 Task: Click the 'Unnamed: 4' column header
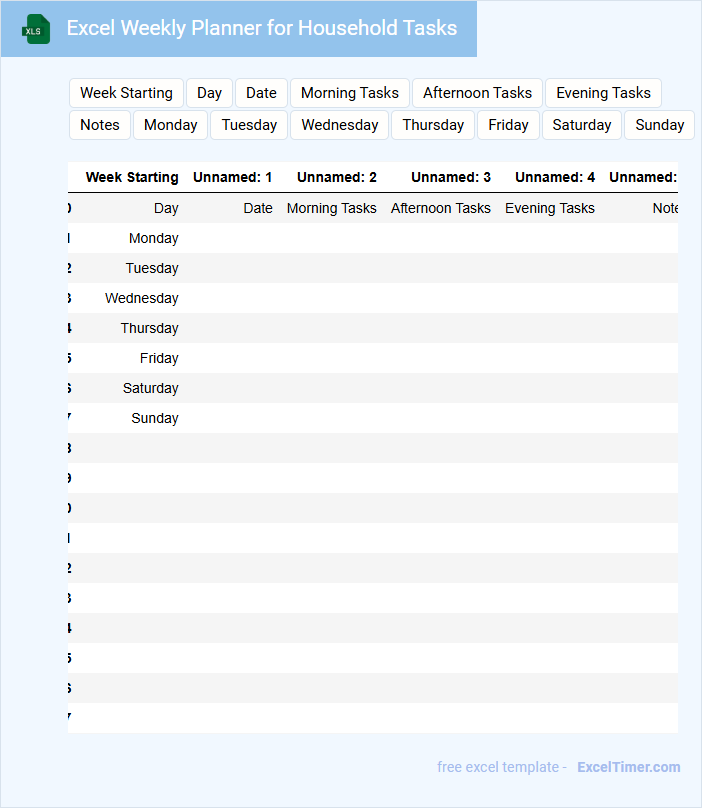555,177
